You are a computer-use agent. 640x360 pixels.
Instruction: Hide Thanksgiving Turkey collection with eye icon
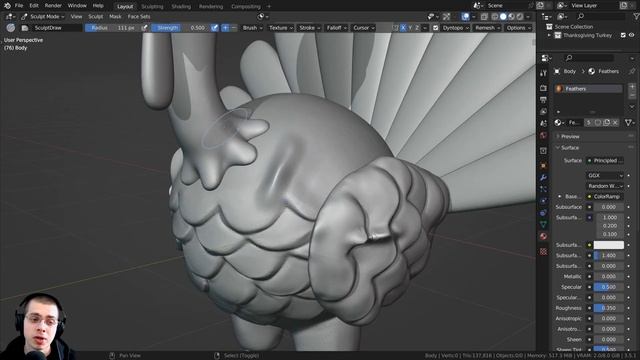click(x=631, y=36)
